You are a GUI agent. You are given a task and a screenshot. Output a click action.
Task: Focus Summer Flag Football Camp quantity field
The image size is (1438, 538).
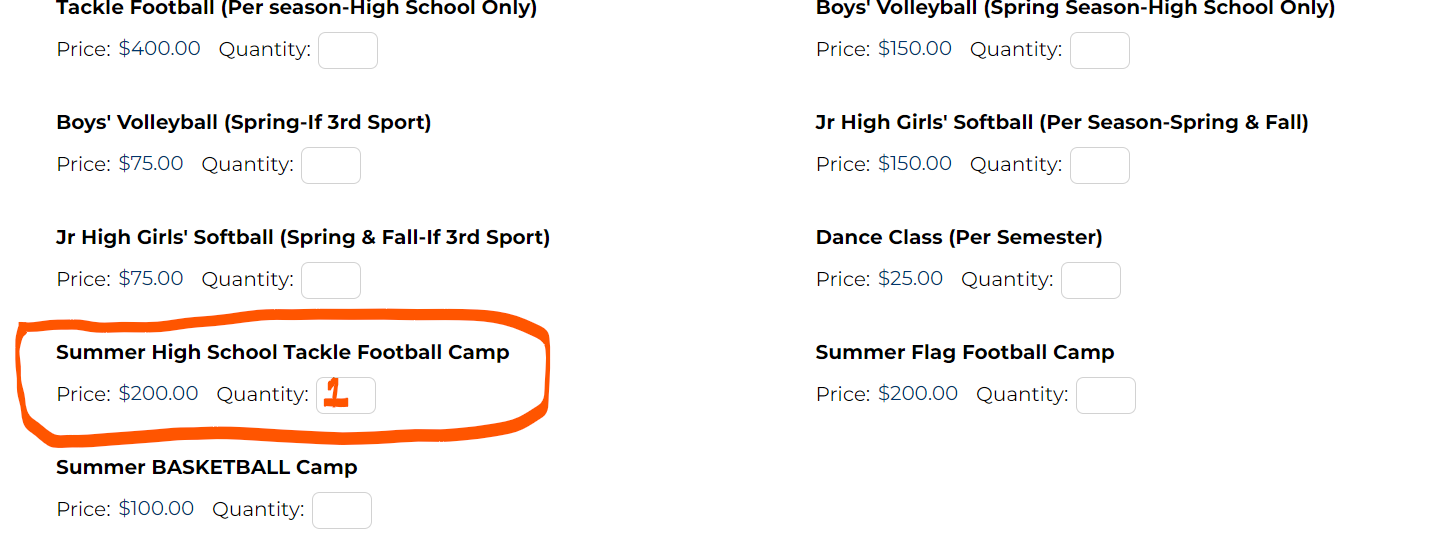coord(1106,395)
